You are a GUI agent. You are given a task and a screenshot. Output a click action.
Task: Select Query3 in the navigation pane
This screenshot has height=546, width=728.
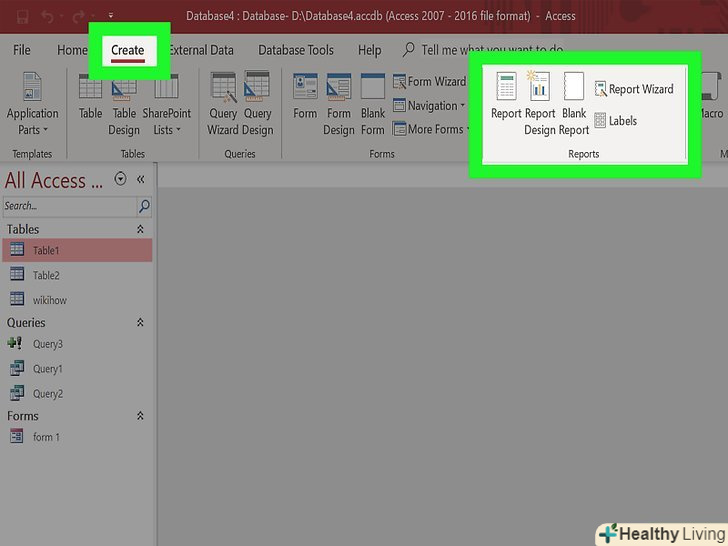coord(77,344)
